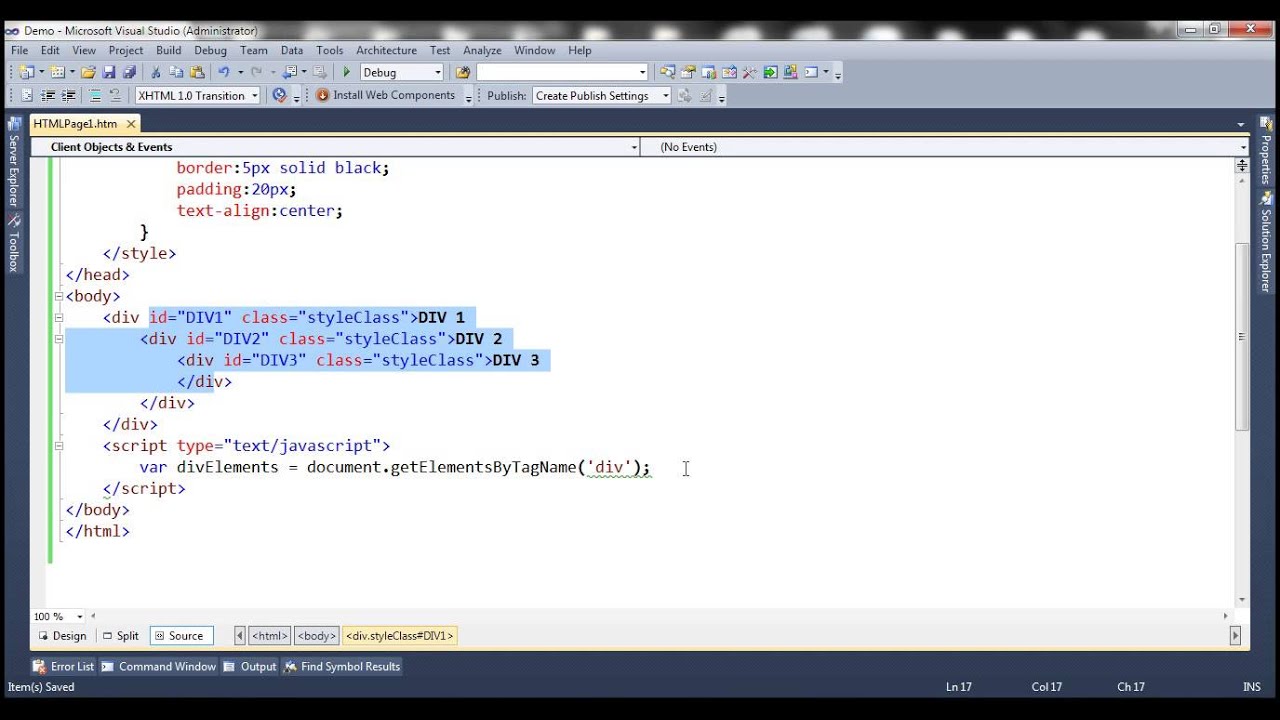Viewport: 1280px width, 720px height.
Task: Click the New Project toolbar icon
Action: coord(27,72)
